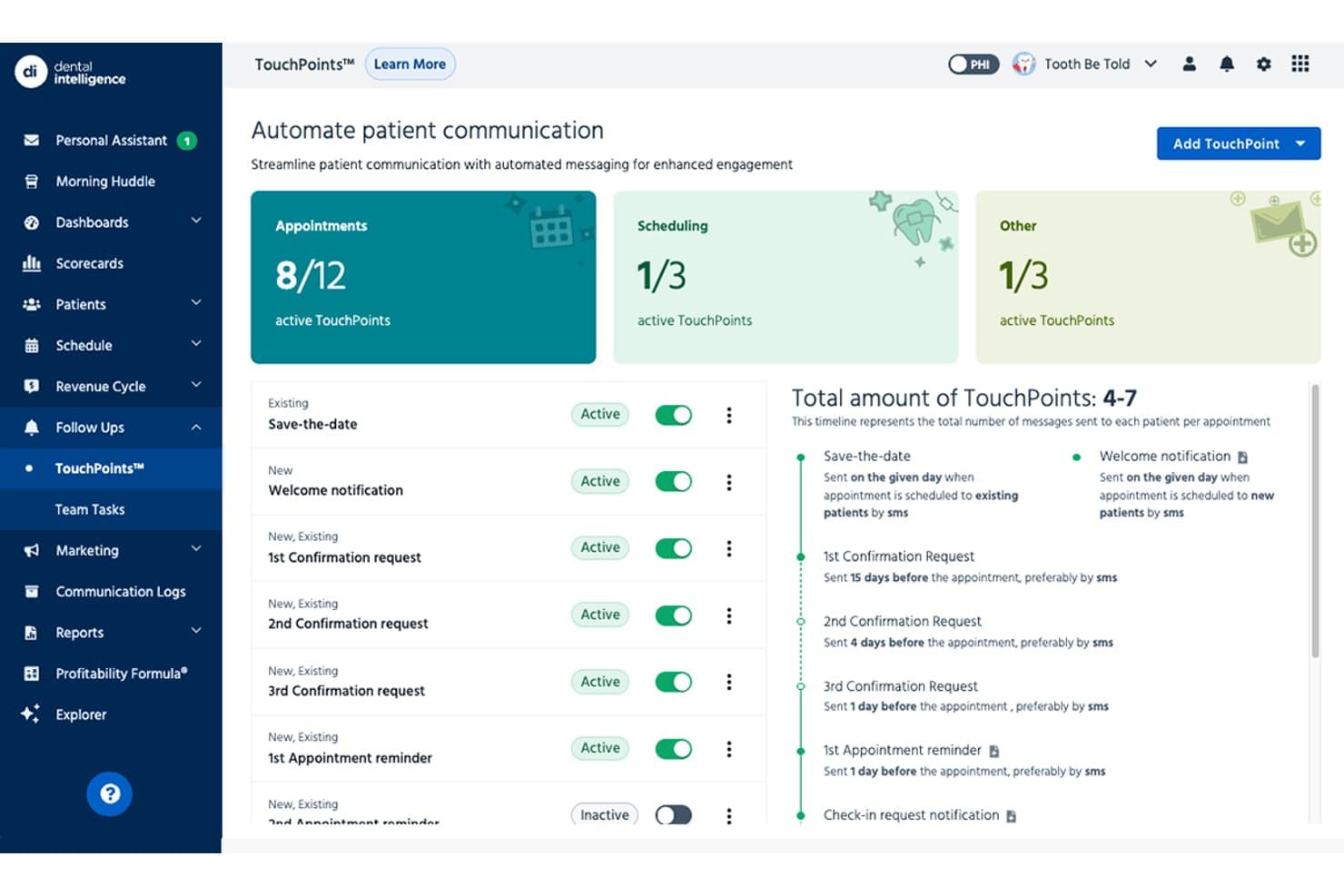This screenshot has height=896, width=1344.
Task: Click the Revenue Cycle dollar icon
Action: click(31, 386)
